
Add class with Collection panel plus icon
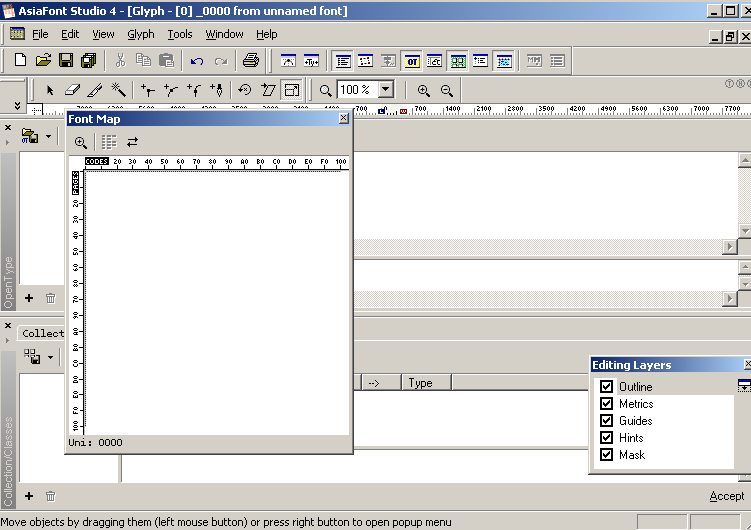click(29, 496)
